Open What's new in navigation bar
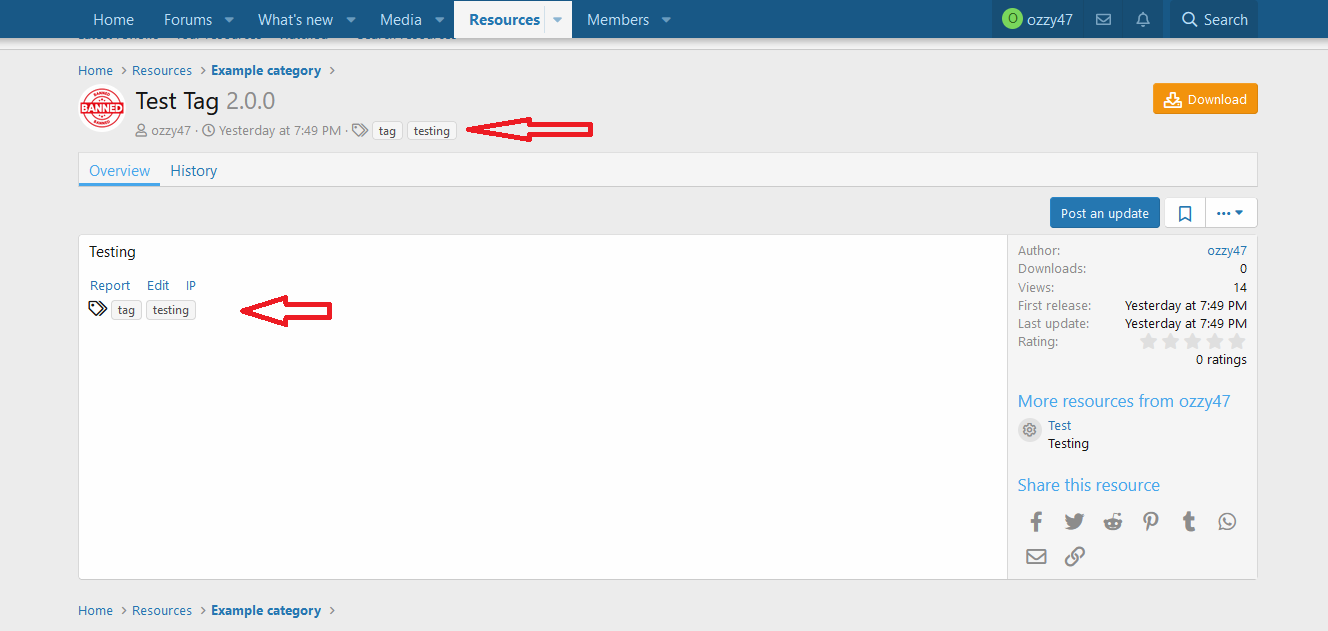 [295, 19]
